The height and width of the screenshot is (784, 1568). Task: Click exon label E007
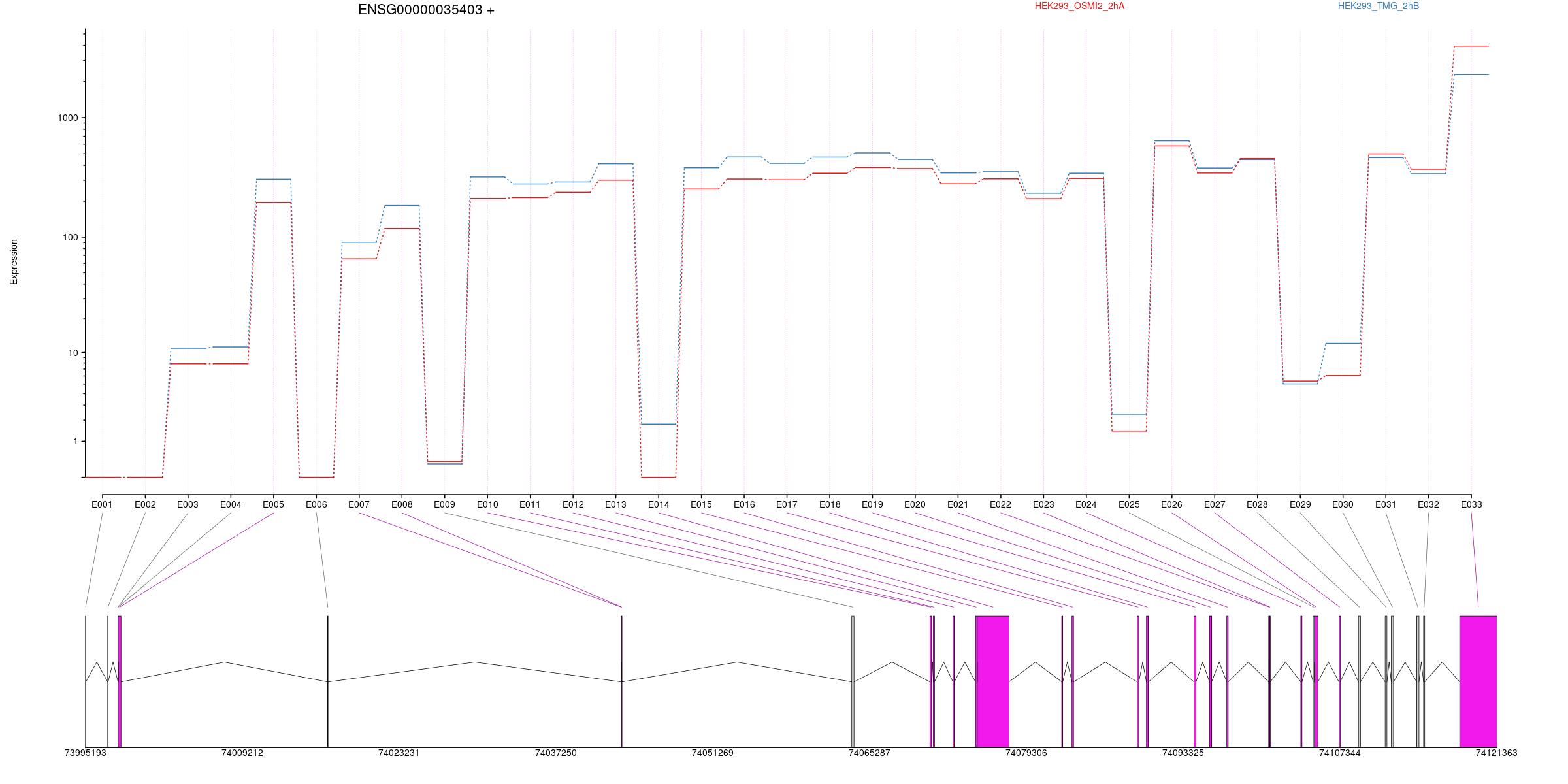(359, 504)
